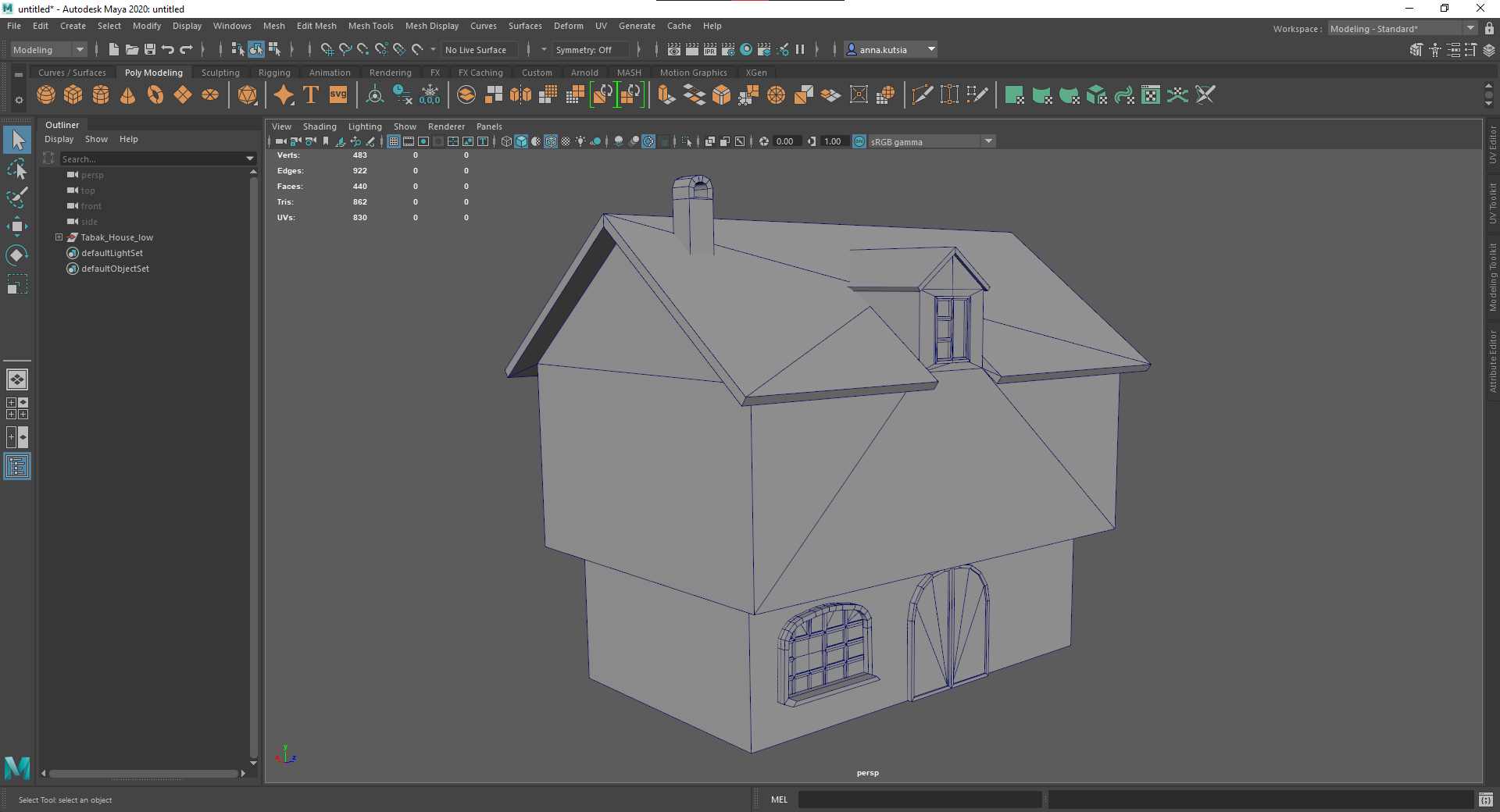Click the Symmetry: Off button
Image resolution: width=1500 pixels, height=812 pixels.
point(590,49)
